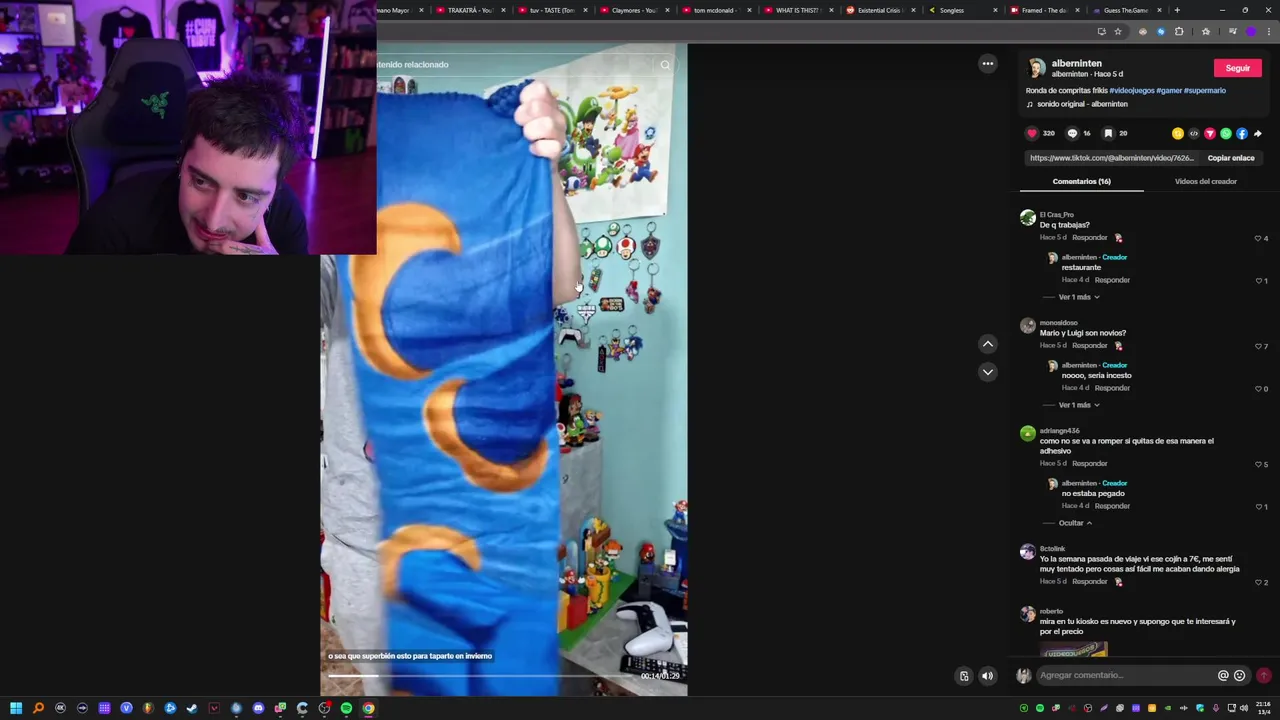Open more share options arrow

(x=1257, y=133)
